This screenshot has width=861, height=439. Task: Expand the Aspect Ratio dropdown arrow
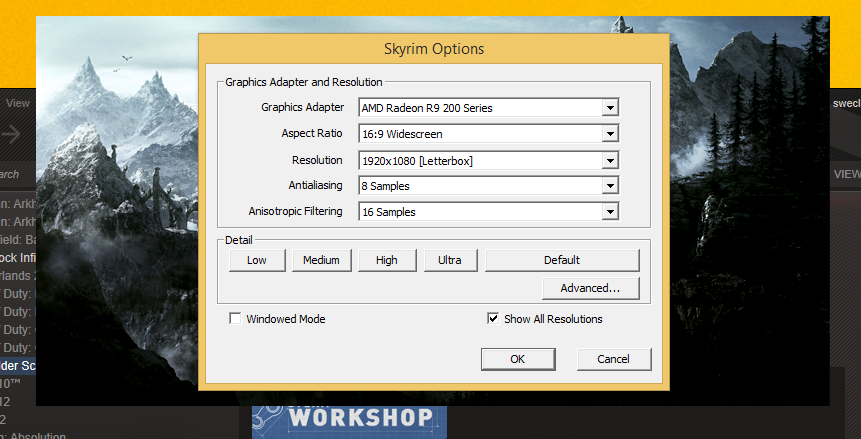click(x=610, y=134)
